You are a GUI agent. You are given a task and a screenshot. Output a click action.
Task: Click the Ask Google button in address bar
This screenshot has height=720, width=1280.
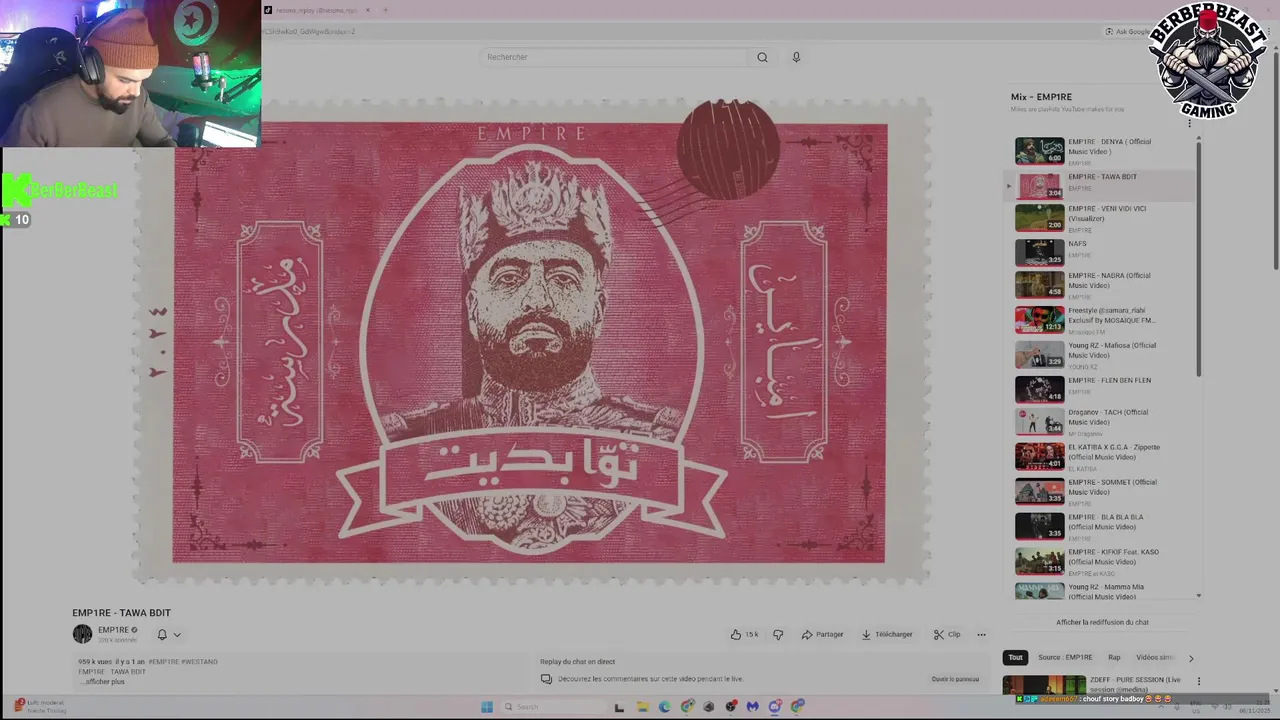pos(1128,31)
